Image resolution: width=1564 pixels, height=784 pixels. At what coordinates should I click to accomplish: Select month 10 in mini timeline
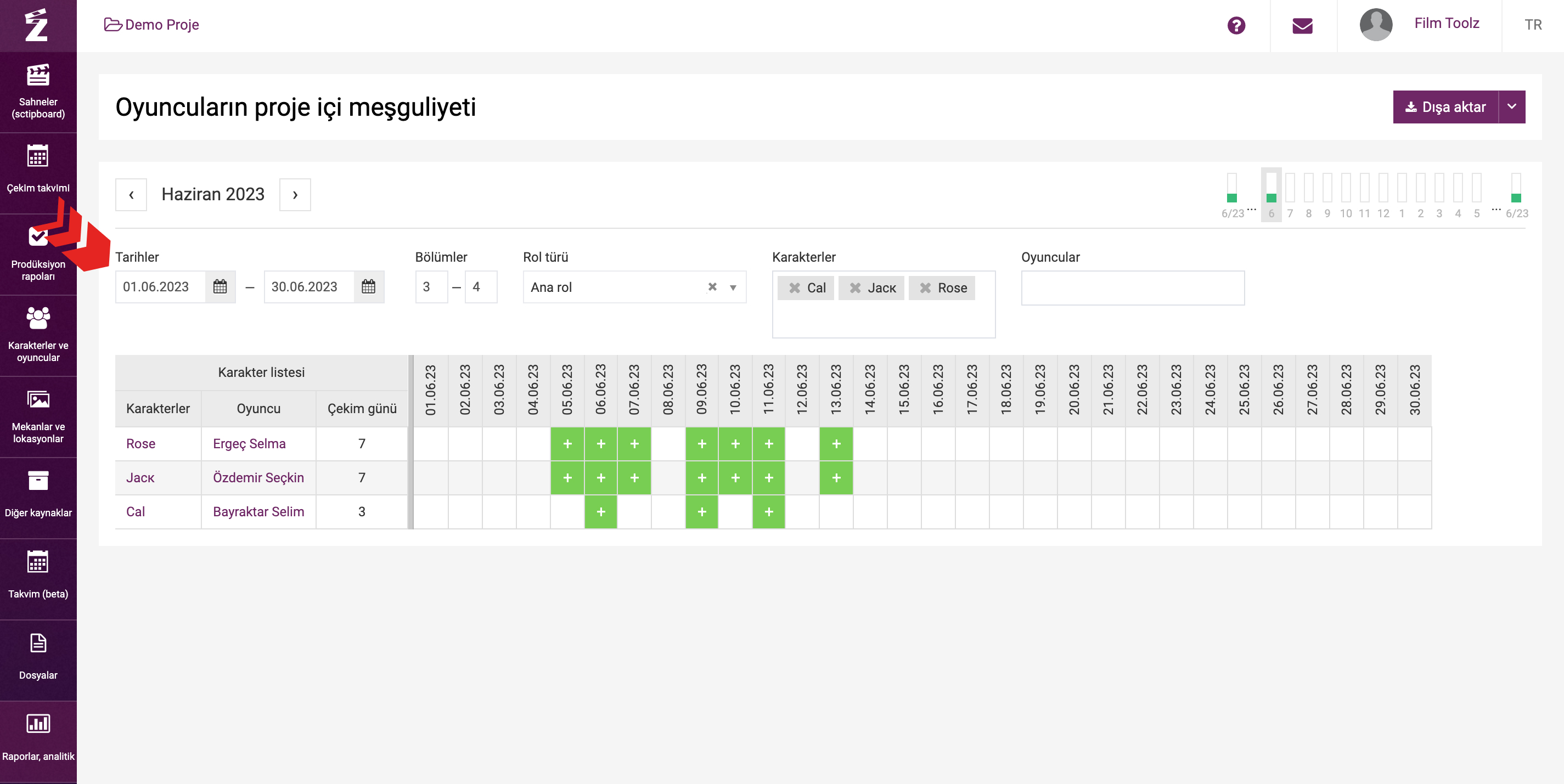click(1346, 195)
